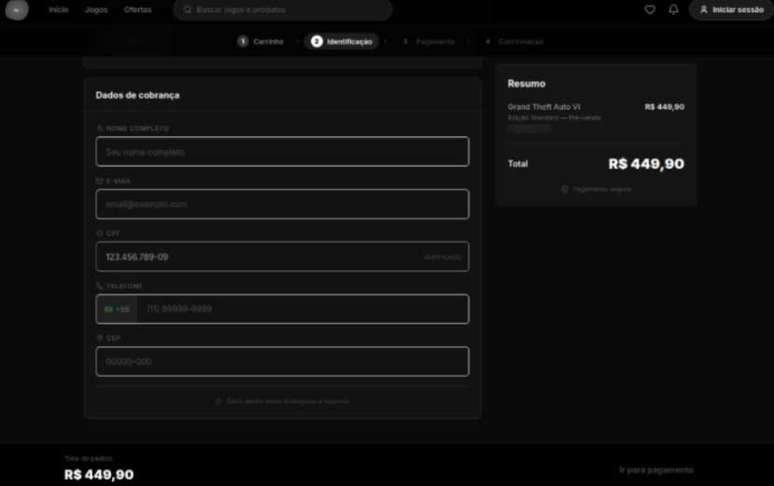This screenshot has height=486, width=774.
Task: Go to the Pagamento checkout step
Action: [x=429, y=41]
